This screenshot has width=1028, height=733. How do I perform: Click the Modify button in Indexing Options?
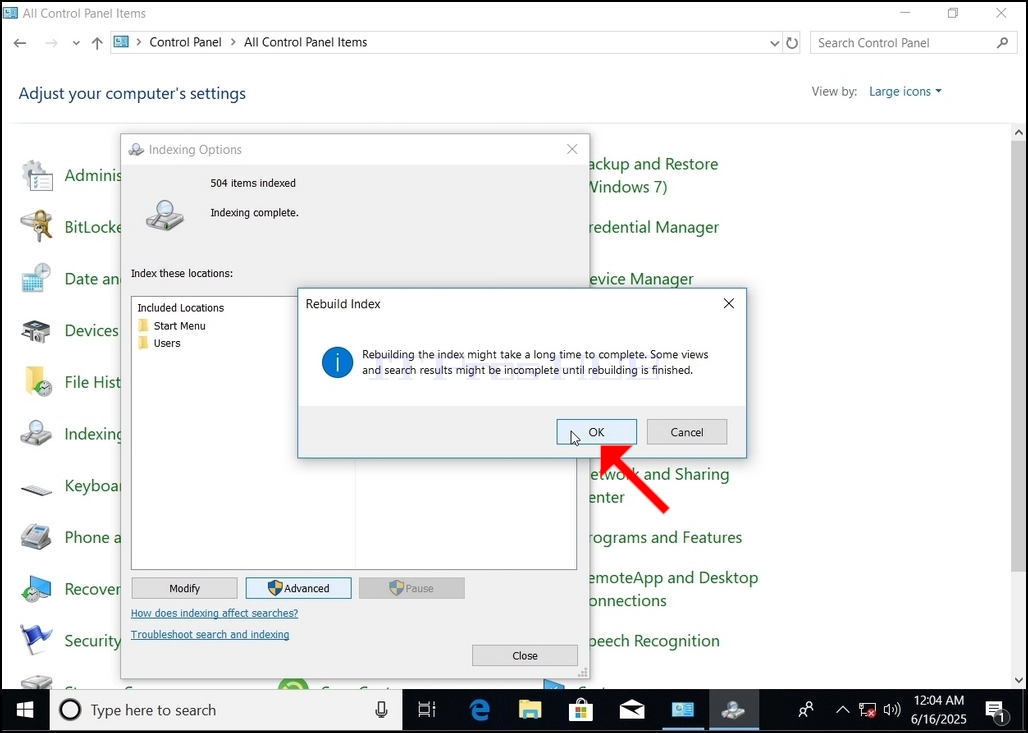(x=184, y=588)
